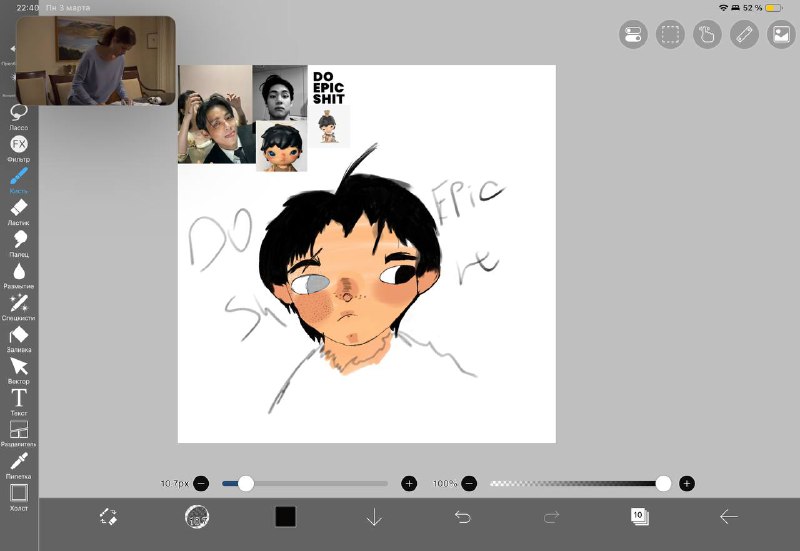This screenshot has width=800, height=551.
Task: Select the Ластик eraser tool
Action: (x=18, y=208)
